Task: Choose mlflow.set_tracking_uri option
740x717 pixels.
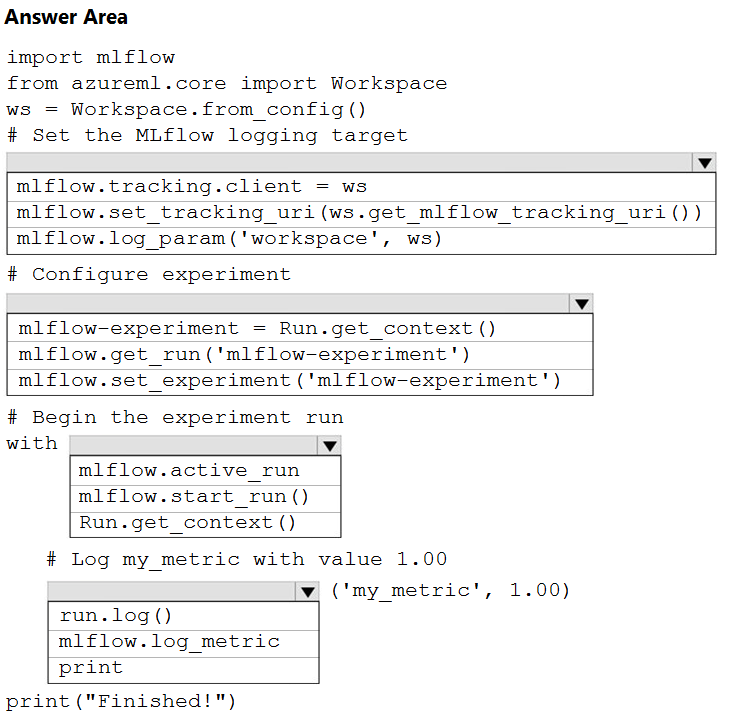Action: 362,214
